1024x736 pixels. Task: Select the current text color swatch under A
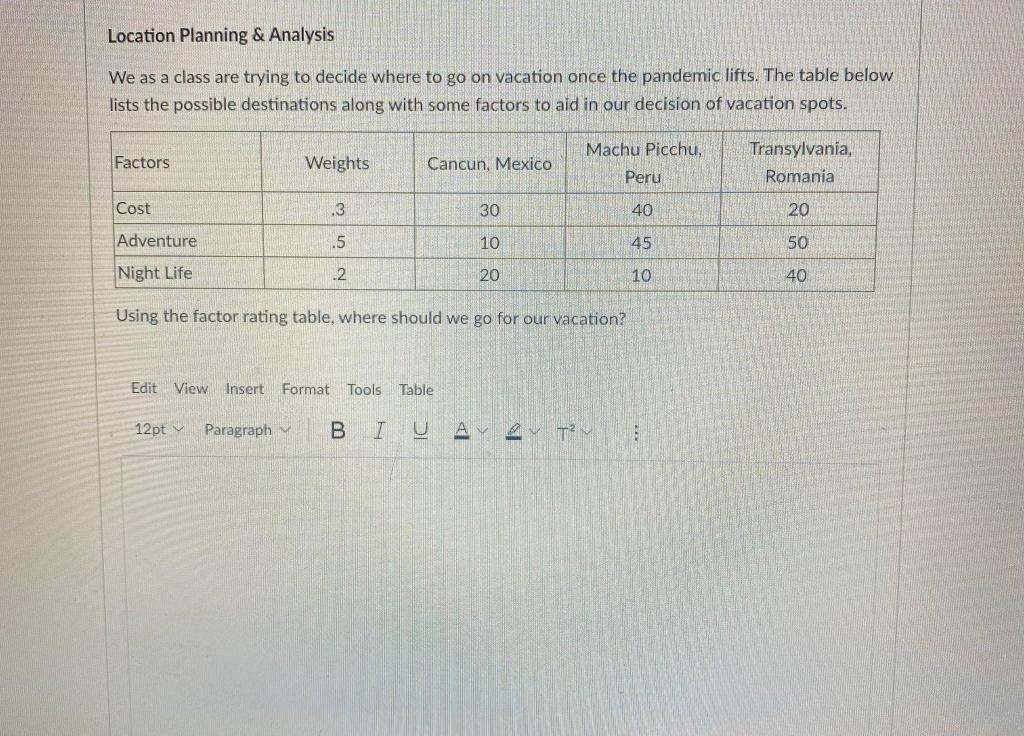(x=462, y=436)
